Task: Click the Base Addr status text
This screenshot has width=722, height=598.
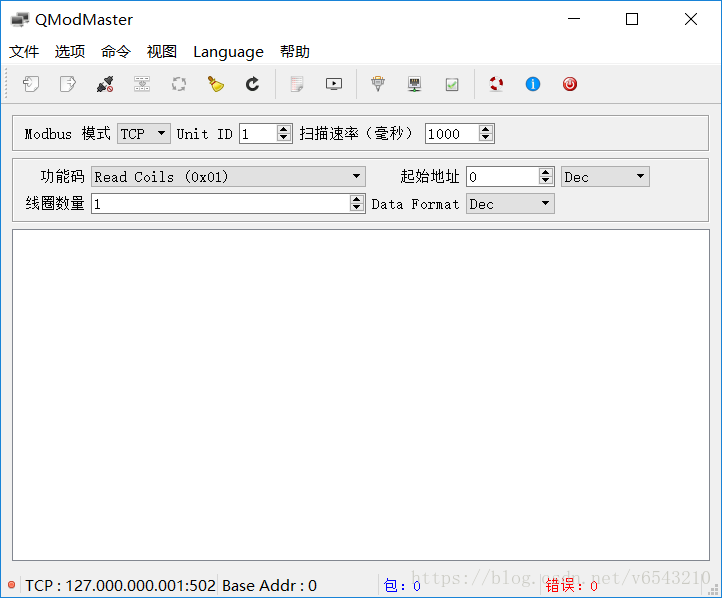Action: [x=269, y=586]
